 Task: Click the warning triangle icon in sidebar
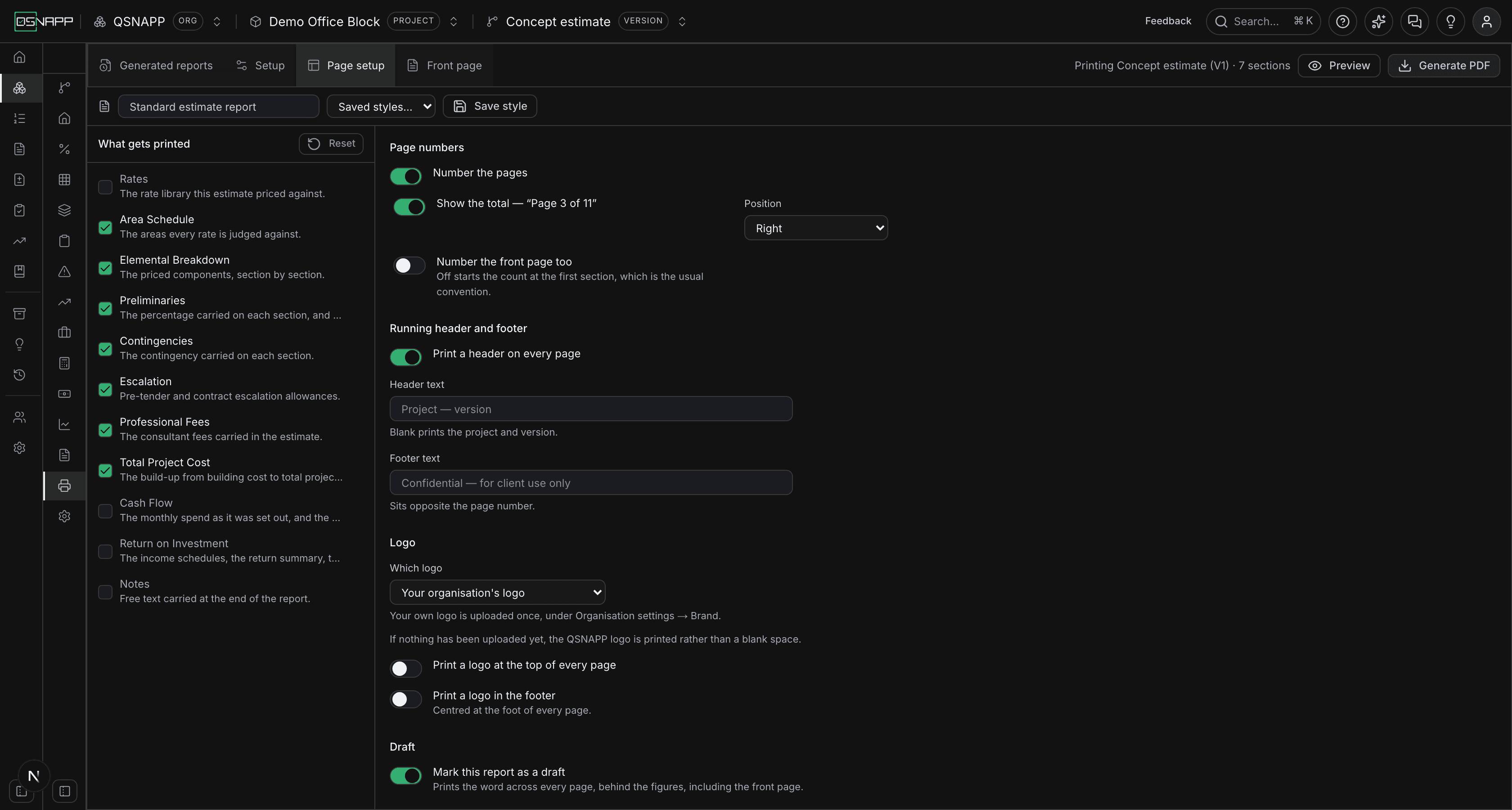[x=64, y=271]
